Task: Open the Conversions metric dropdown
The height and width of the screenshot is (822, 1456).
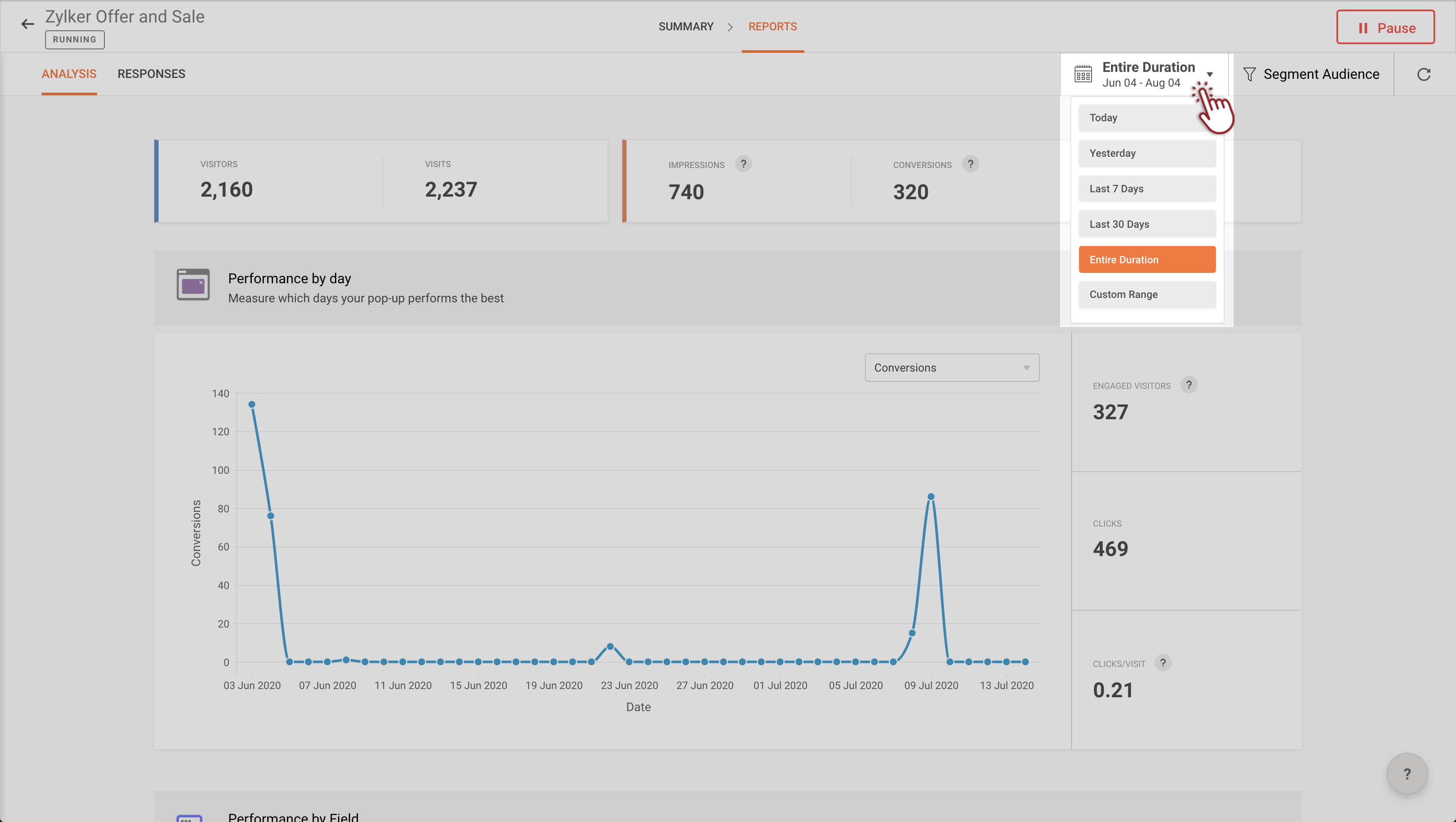Action: coord(952,368)
